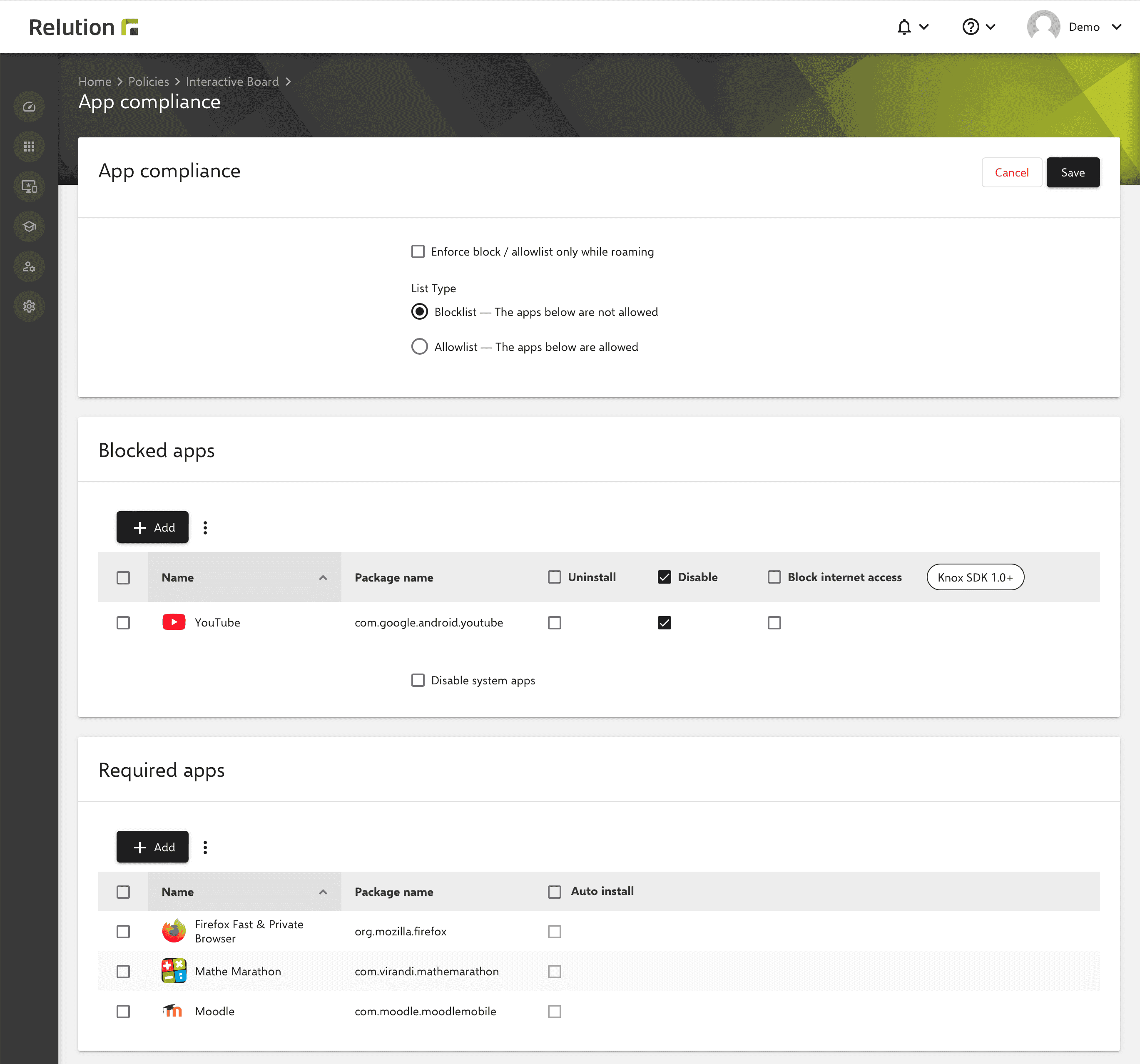Select the Blocklist radio option
Viewport: 1140px width, 1064px height.
click(x=420, y=312)
